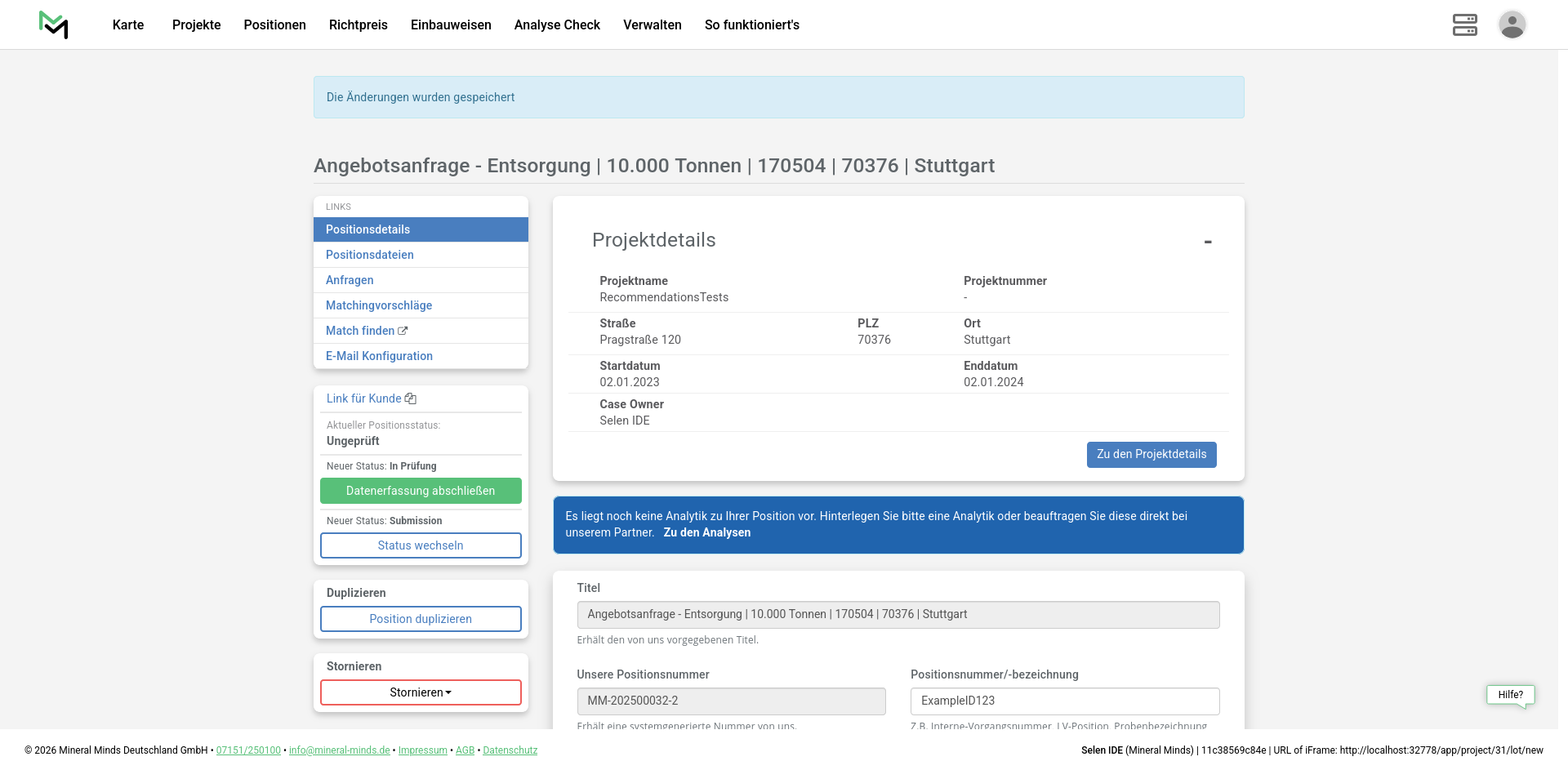Open the Stornieren dropdown
The height and width of the screenshot is (770, 1568).
click(421, 692)
